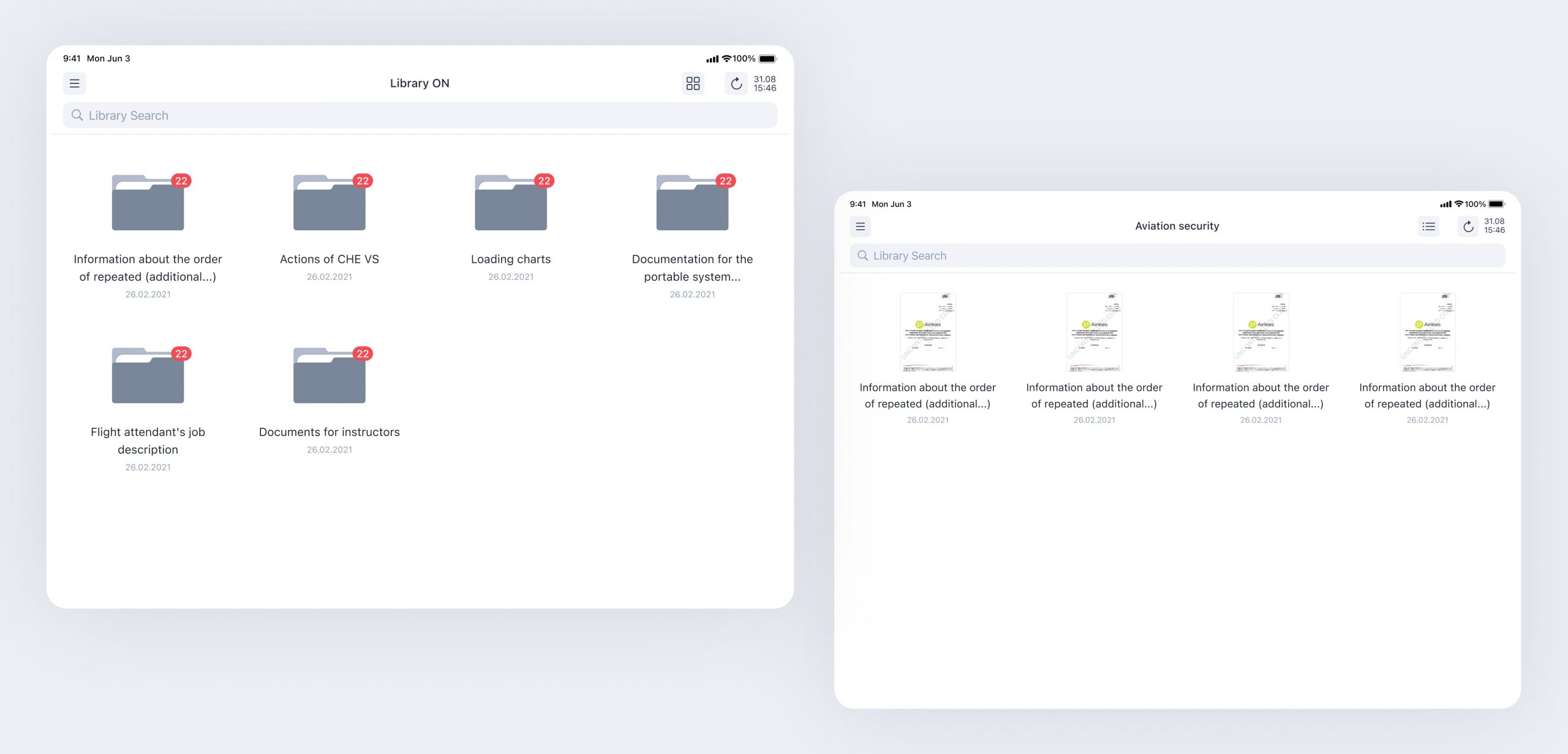Open the Loading charts folder
Viewport: 1568px width, 754px height.
click(x=510, y=204)
